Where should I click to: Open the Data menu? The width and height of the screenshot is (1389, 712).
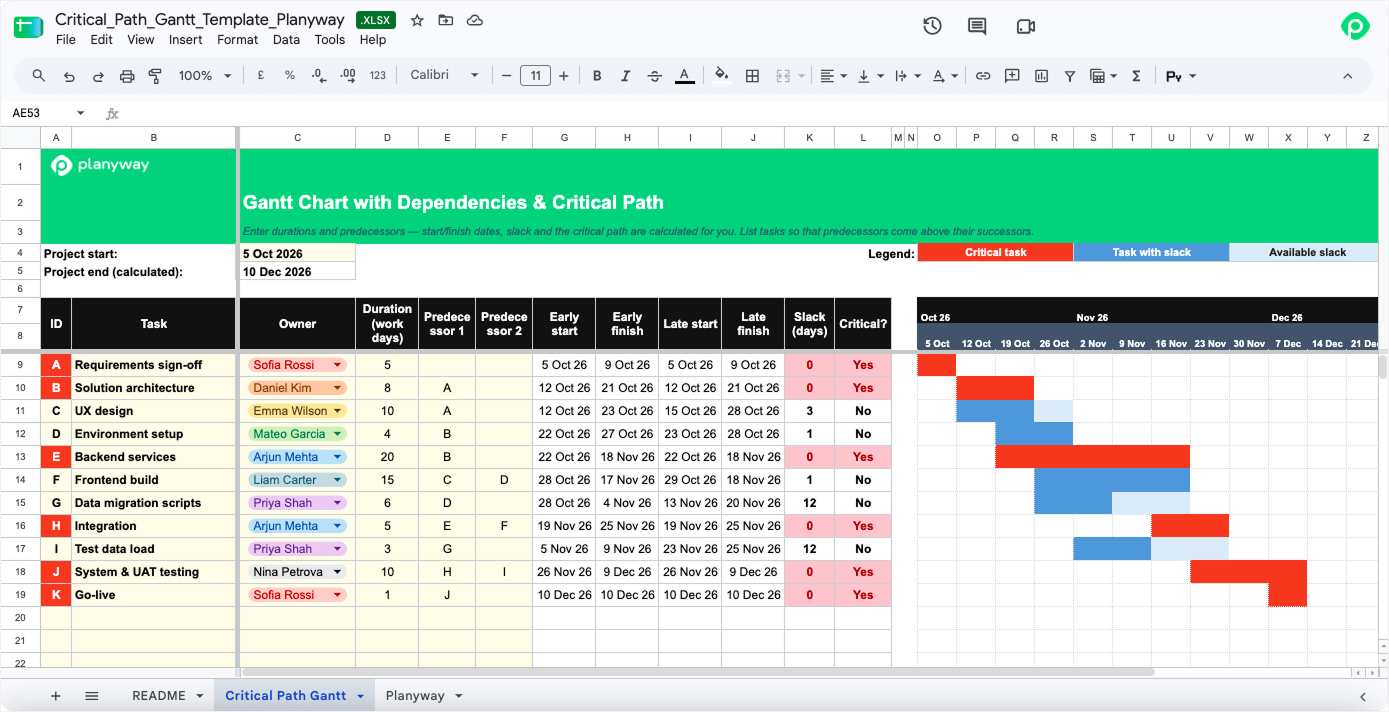coord(286,40)
